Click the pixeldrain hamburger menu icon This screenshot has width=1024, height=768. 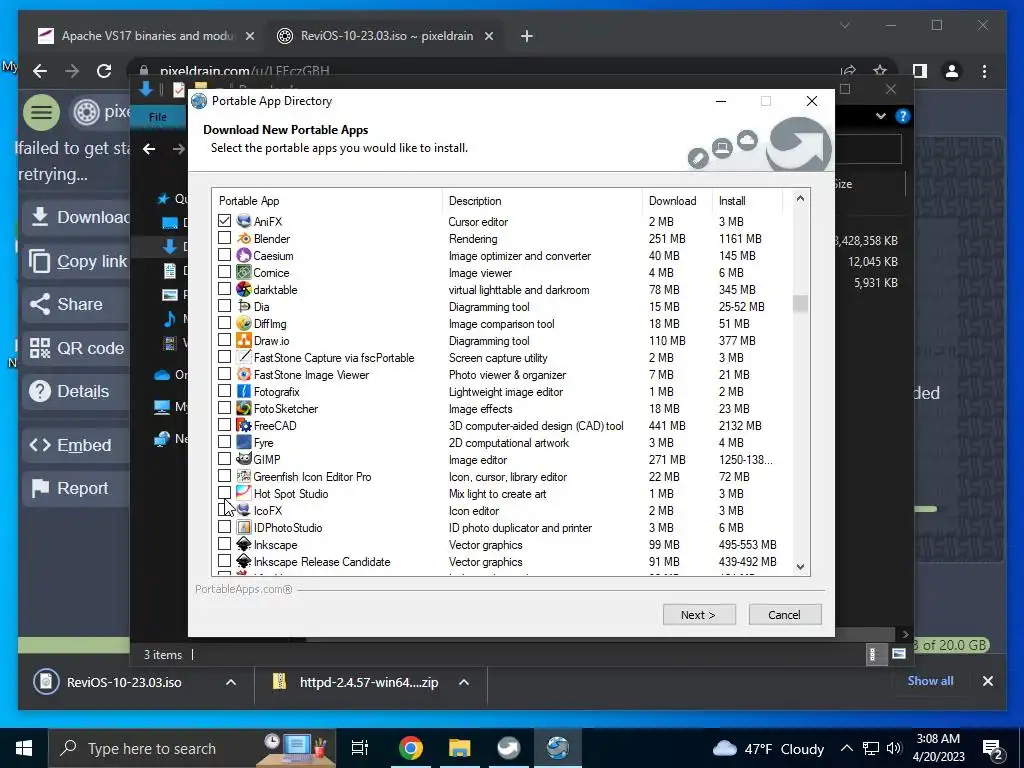[x=41, y=112]
